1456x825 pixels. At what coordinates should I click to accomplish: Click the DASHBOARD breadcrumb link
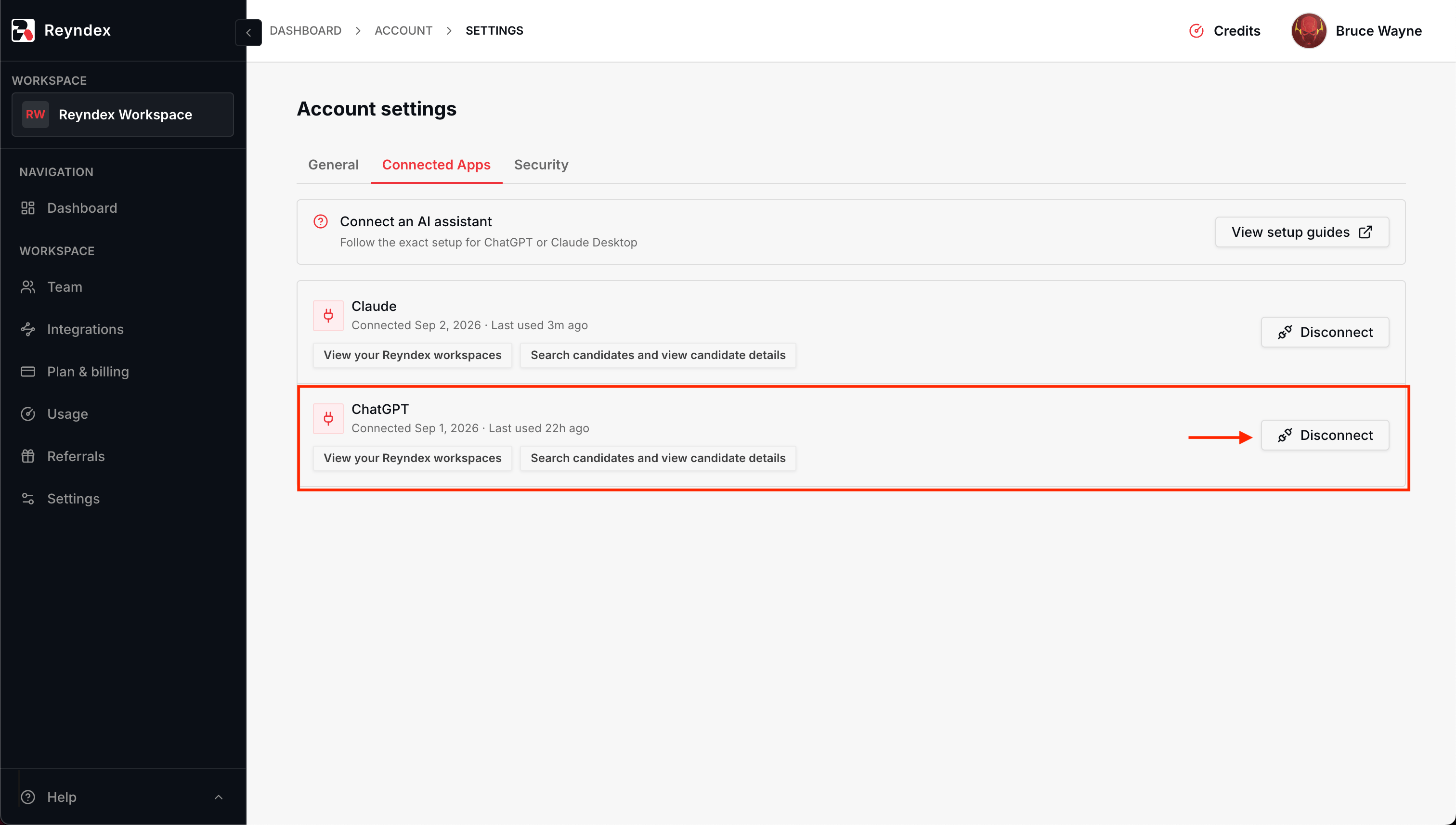point(305,31)
